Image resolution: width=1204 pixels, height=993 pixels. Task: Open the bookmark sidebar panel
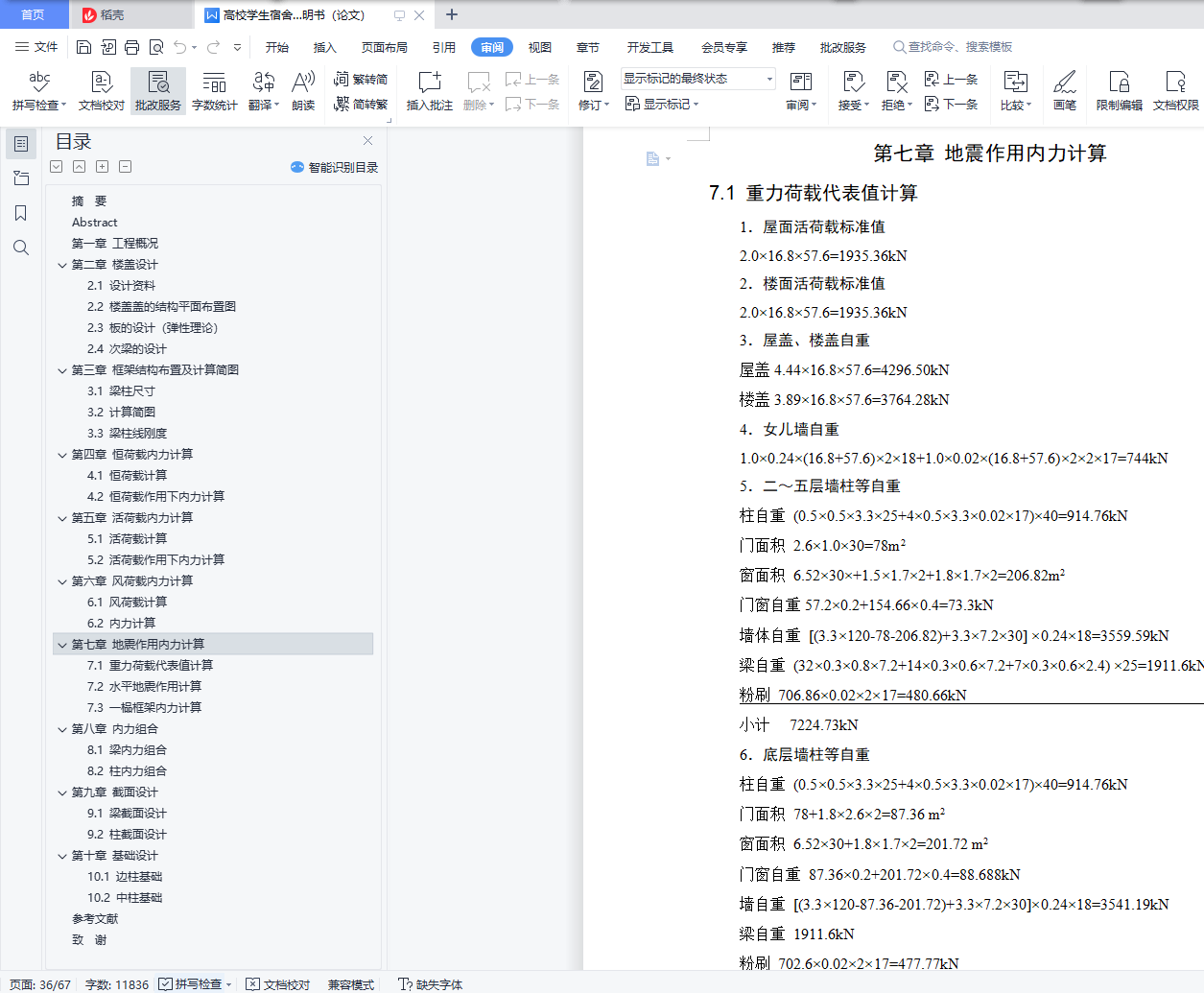(x=21, y=213)
